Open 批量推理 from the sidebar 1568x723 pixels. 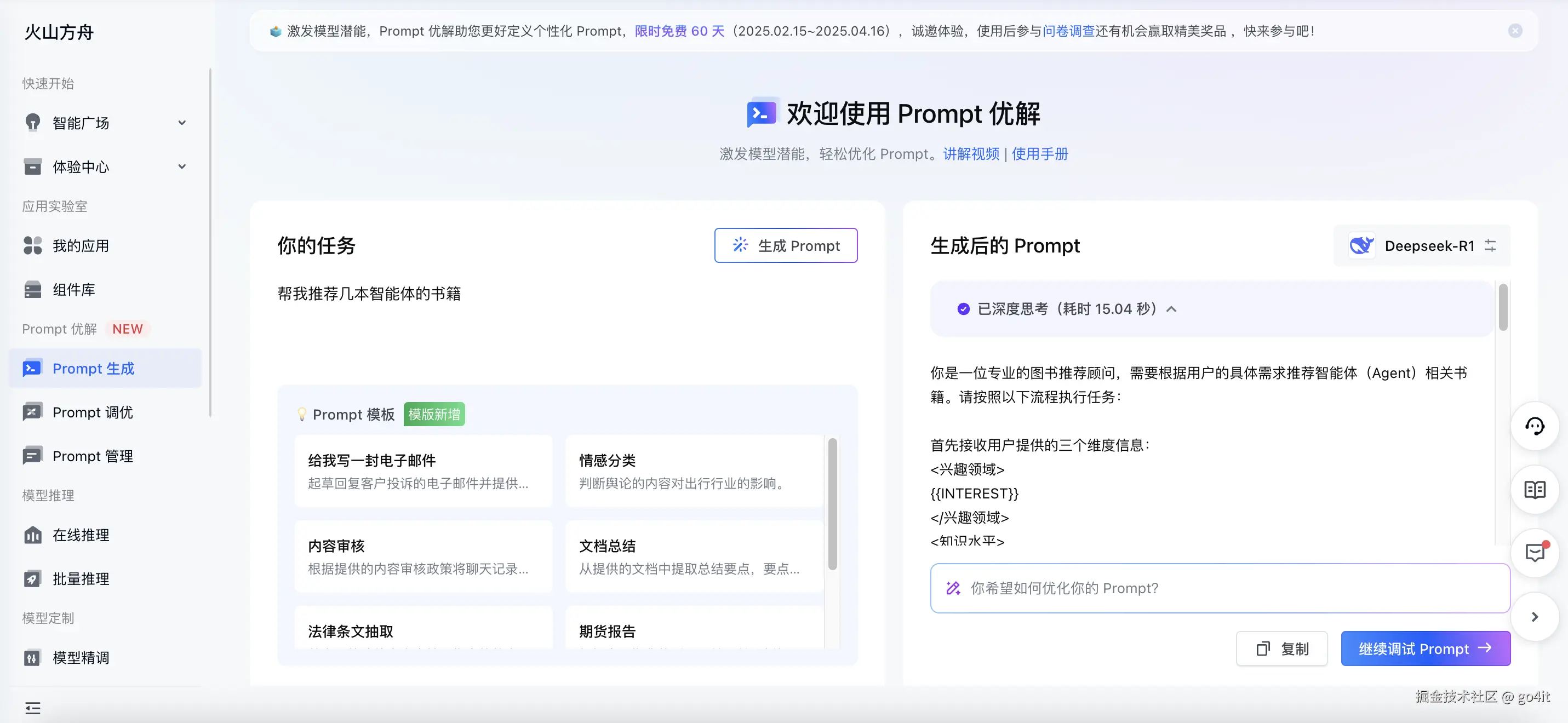tap(81, 579)
